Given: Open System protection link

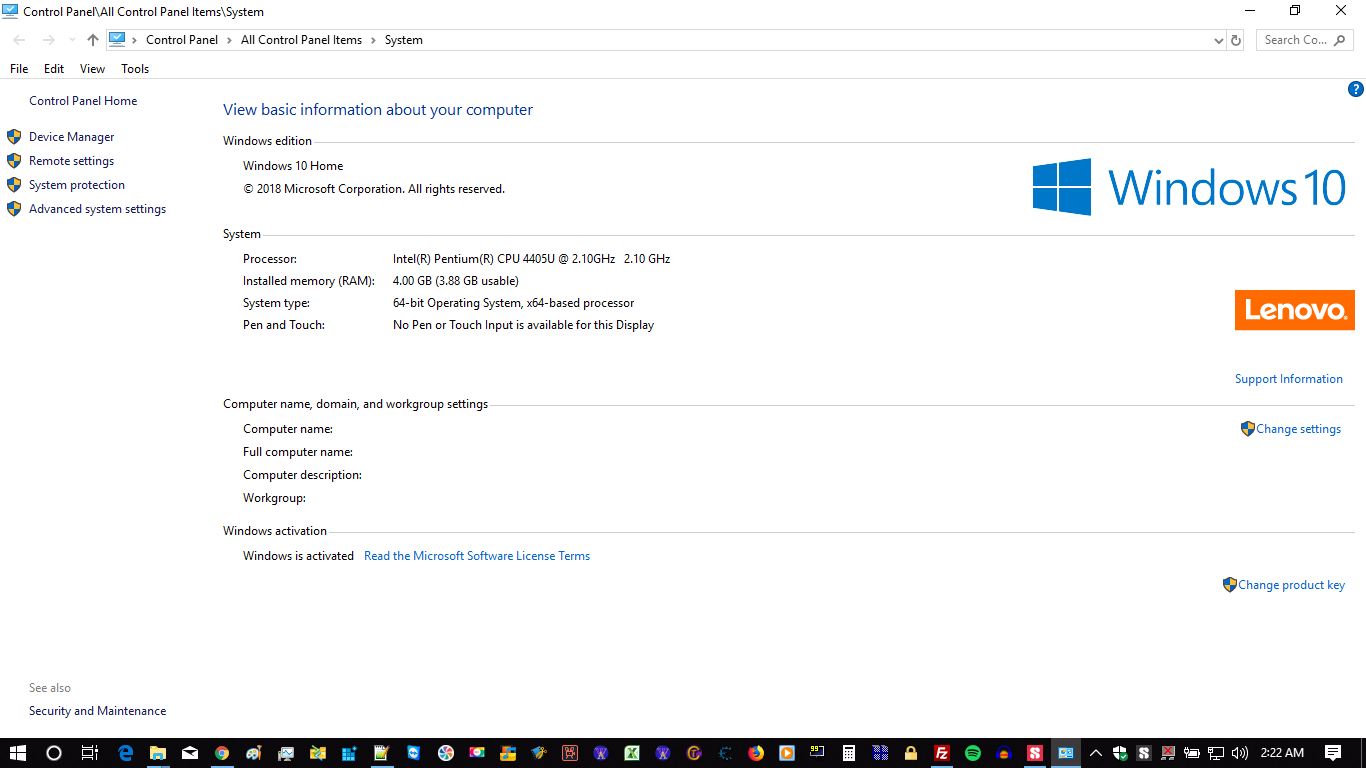Looking at the screenshot, I should click(x=77, y=185).
